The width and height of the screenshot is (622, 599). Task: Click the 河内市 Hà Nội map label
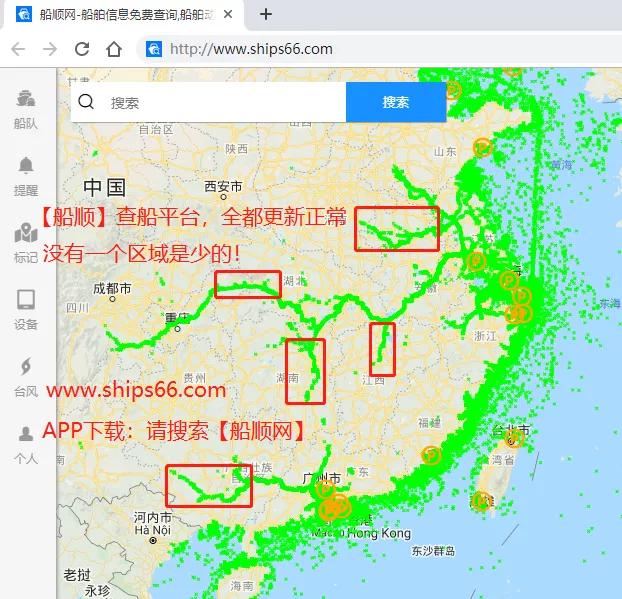click(153, 524)
